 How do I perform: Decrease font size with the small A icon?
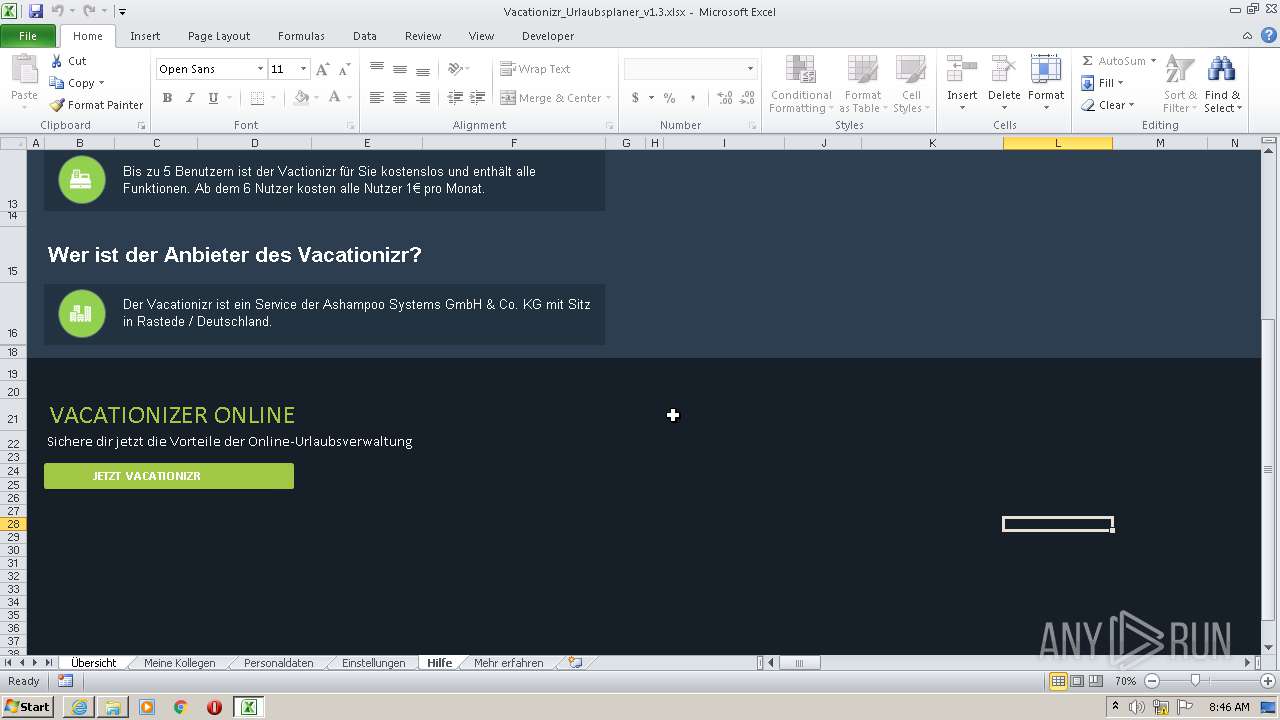[344, 69]
